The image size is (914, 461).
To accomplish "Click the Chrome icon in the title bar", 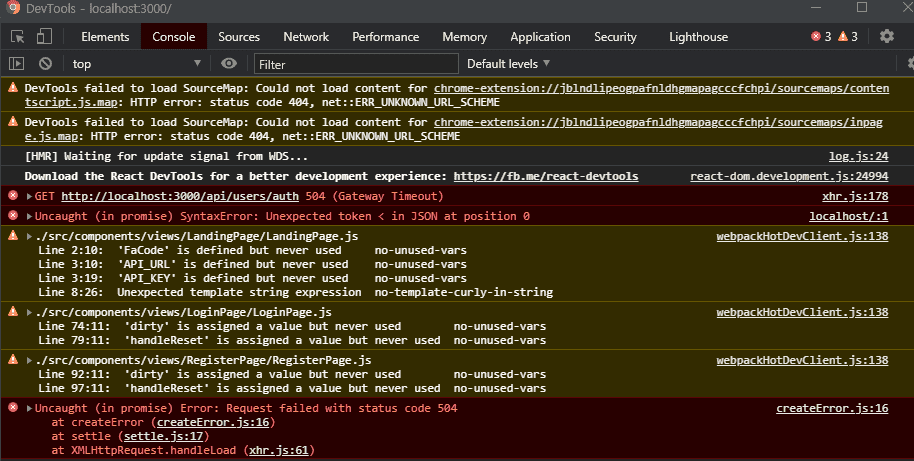I will (13, 8).
